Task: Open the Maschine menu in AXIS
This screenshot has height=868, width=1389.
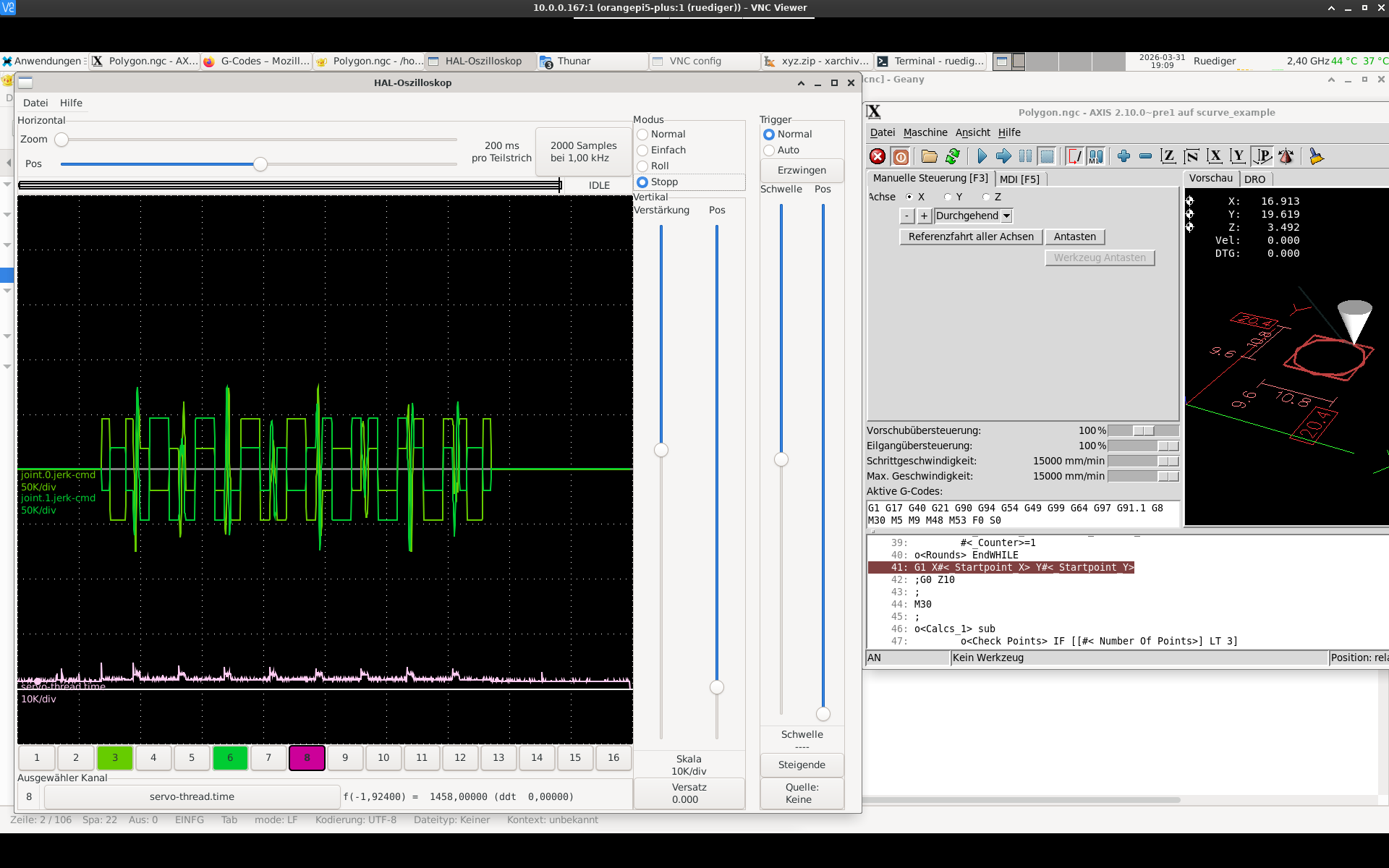Action: [925, 132]
